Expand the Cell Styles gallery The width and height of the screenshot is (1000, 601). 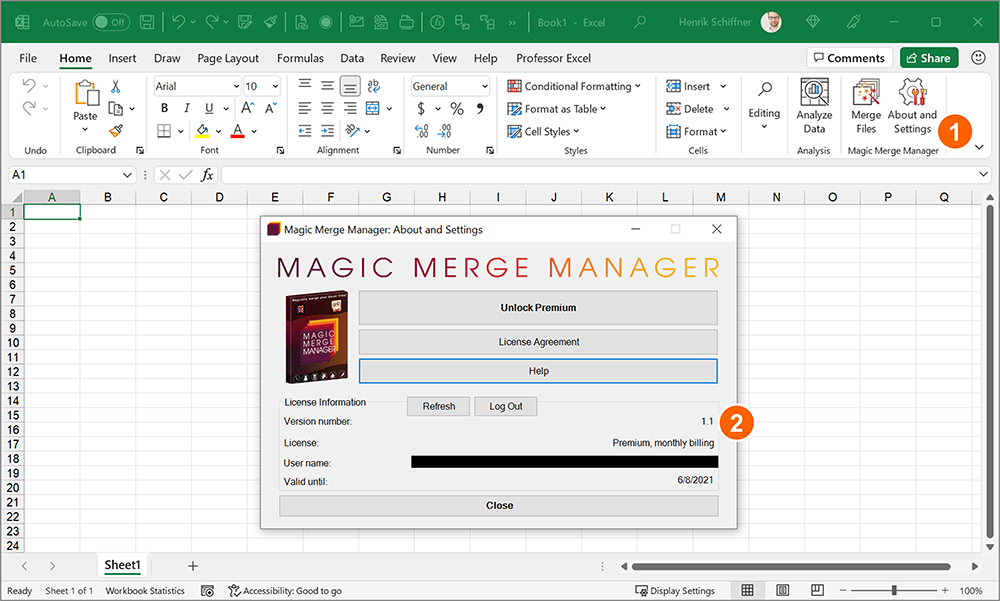(543, 131)
